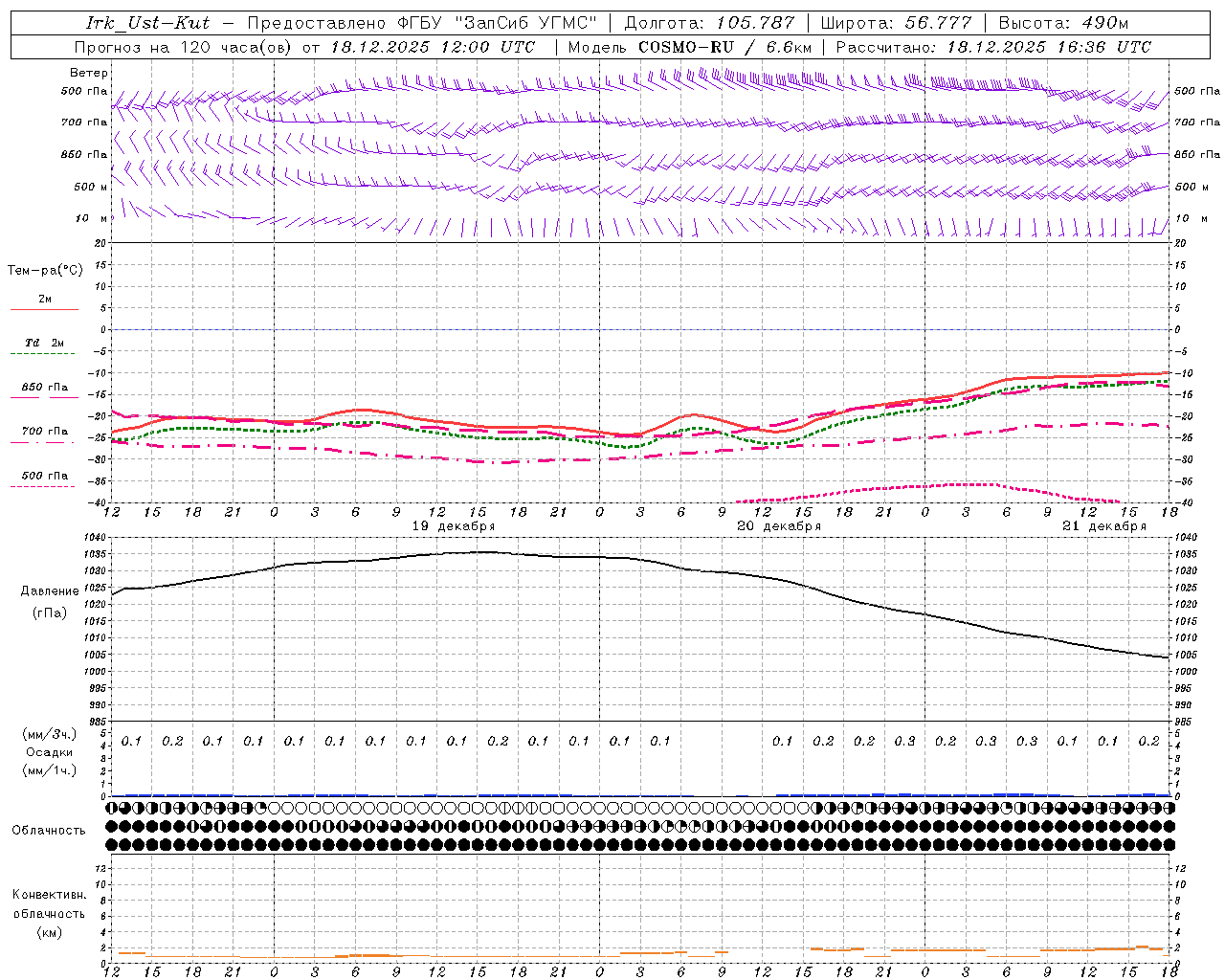Click the 20 декабря date label
The height and width of the screenshot is (980, 1225).
[779, 526]
